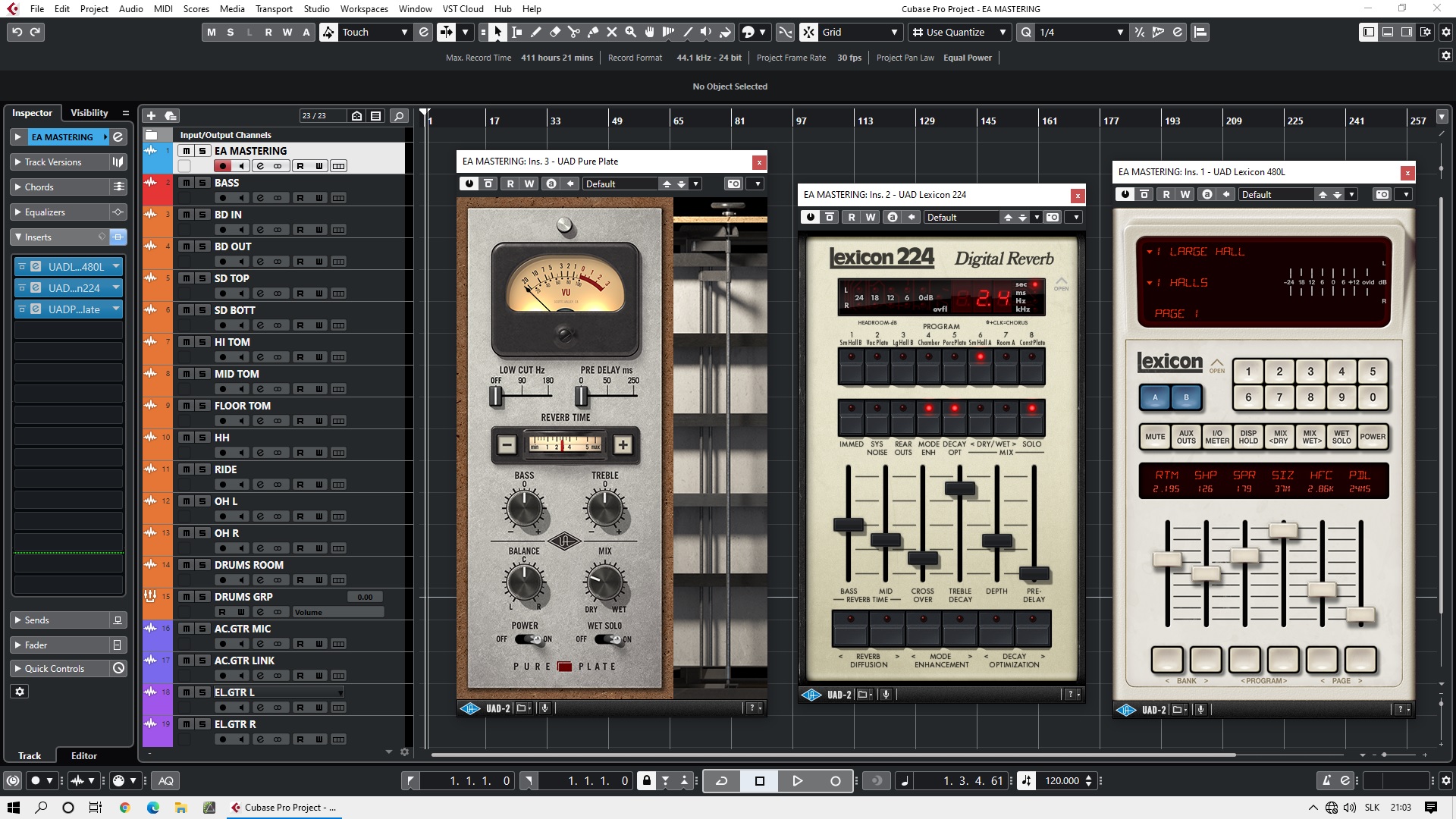This screenshot has width=1456, height=819.
Task: Click the tempo 120.000 field
Action: click(x=1062, y=780)
